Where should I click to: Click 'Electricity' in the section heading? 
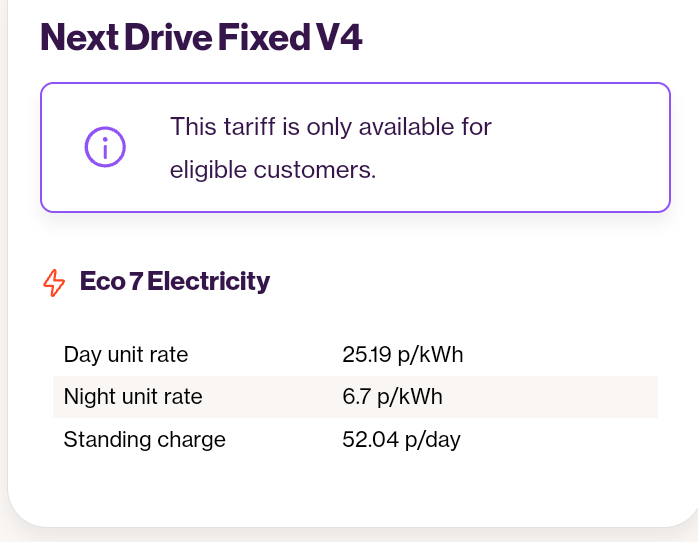208,281
